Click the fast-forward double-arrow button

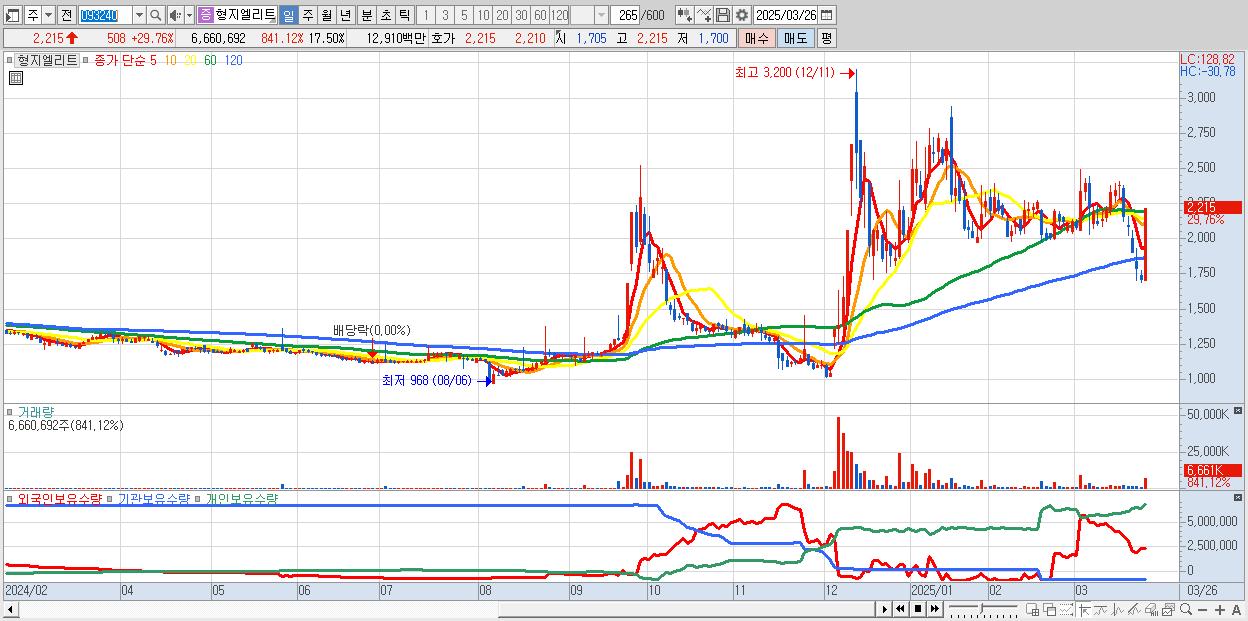pos(935,609)
